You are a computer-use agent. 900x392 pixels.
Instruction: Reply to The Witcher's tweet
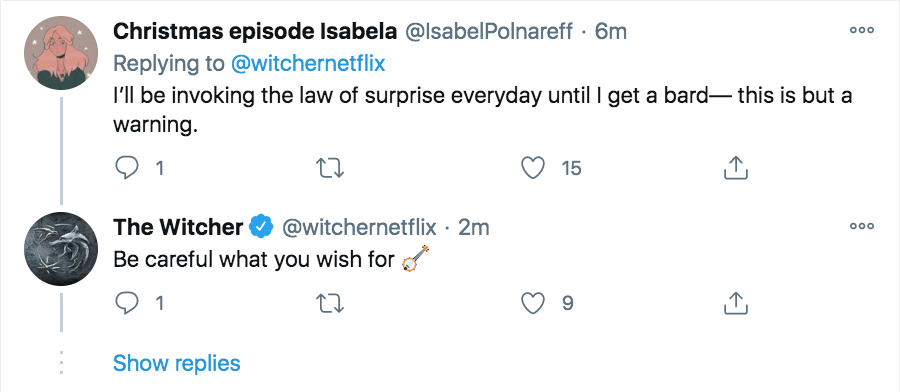click(127, 303)
